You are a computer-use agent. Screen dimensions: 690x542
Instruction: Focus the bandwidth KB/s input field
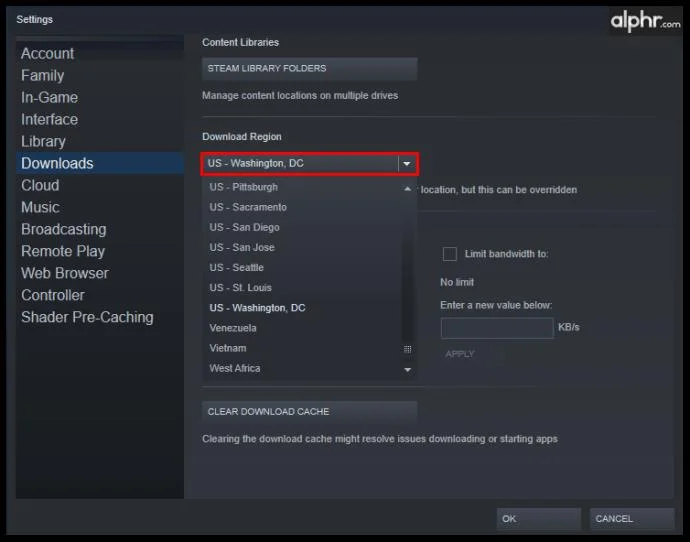(497, 328)
